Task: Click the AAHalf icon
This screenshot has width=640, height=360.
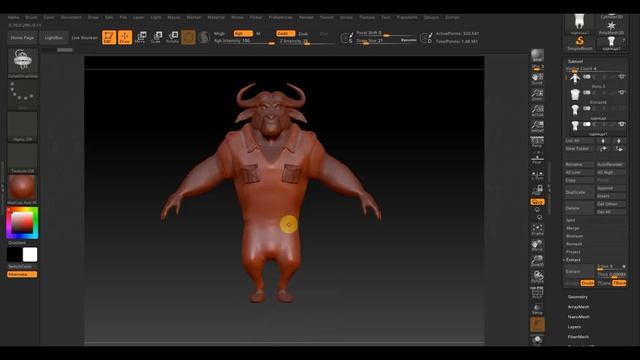Action: pos(537,126)
